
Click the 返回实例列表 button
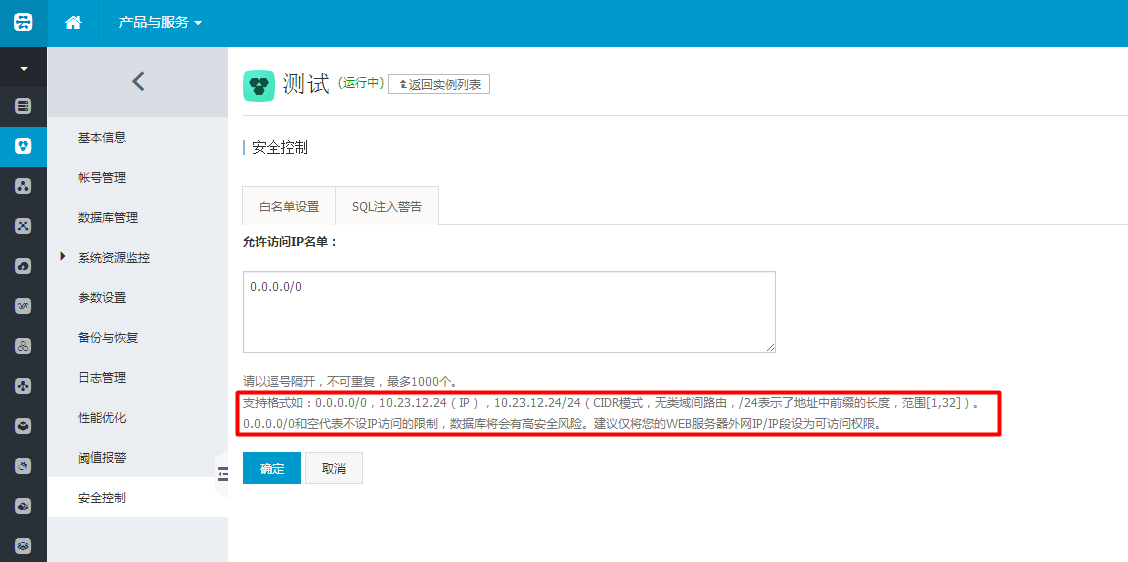tap(439, 84)
